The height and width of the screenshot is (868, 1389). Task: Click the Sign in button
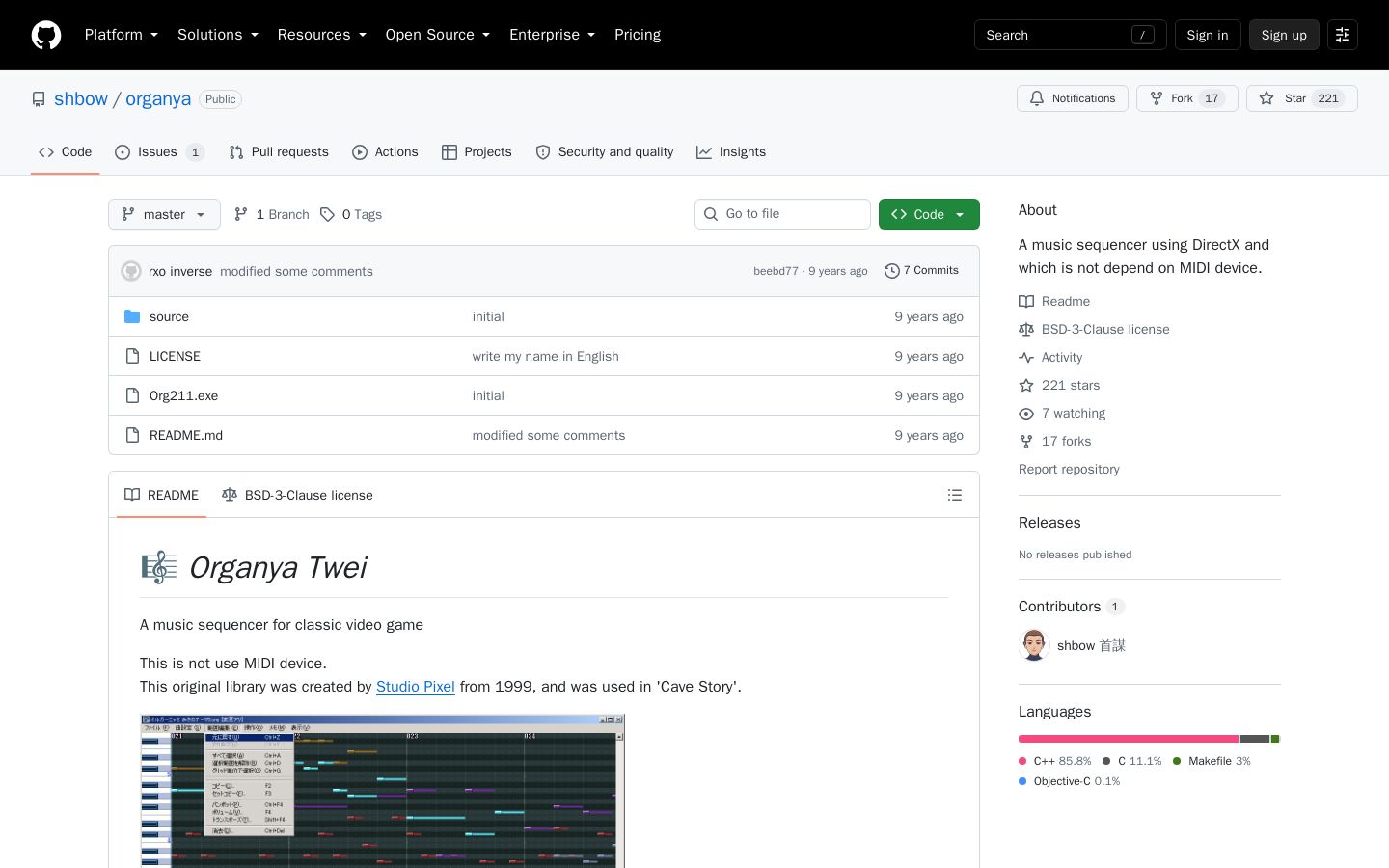[1208, 35]
